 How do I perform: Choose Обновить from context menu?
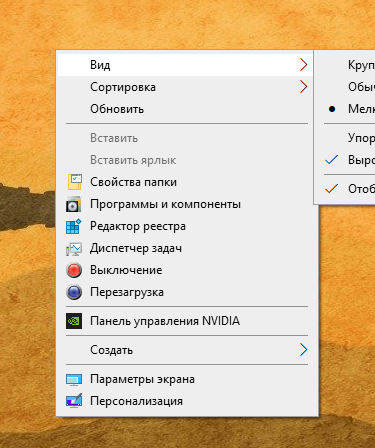click(x=185, y=109)
